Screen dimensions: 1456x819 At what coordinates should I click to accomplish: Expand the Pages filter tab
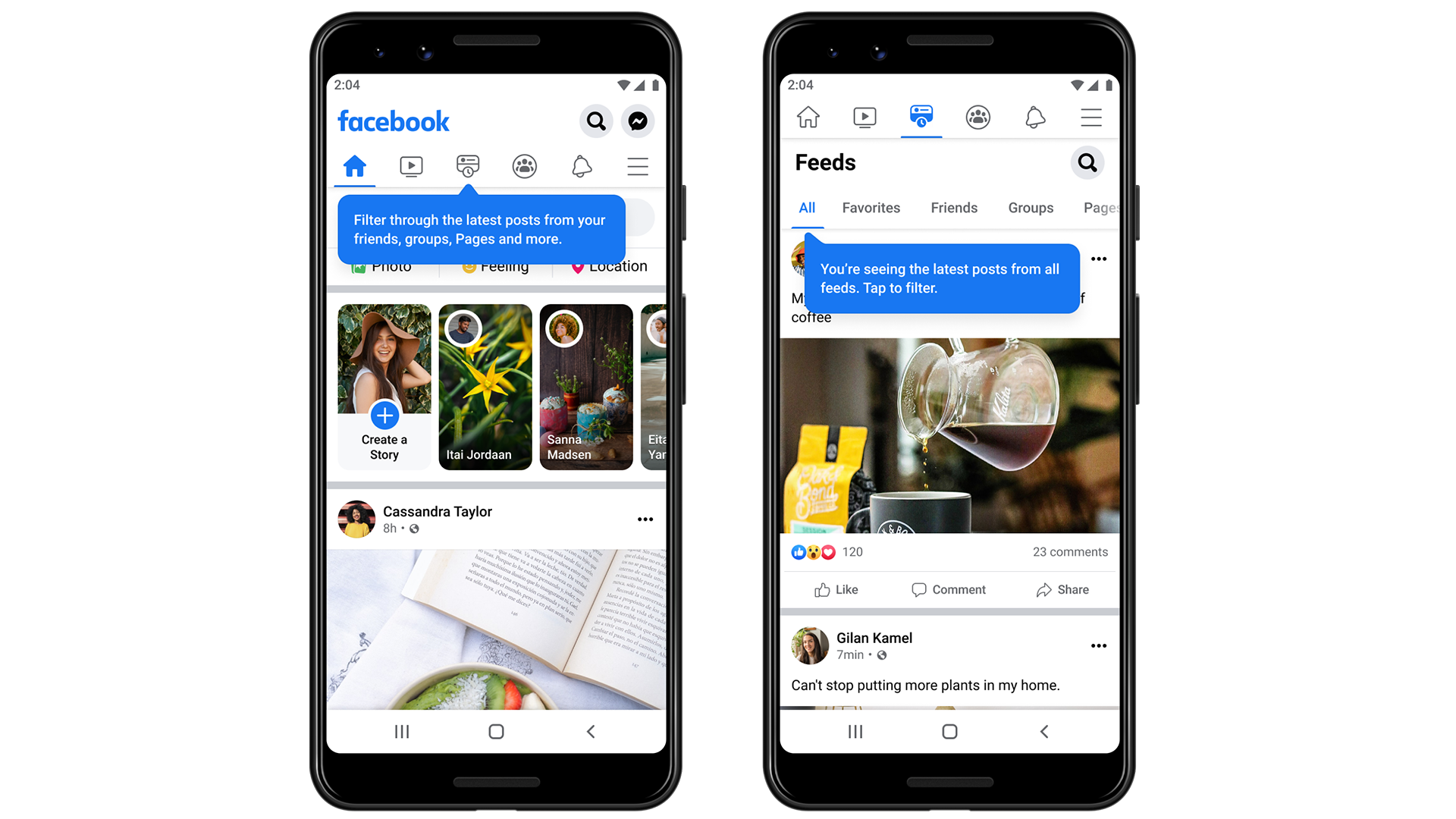tap(1097, 209)
